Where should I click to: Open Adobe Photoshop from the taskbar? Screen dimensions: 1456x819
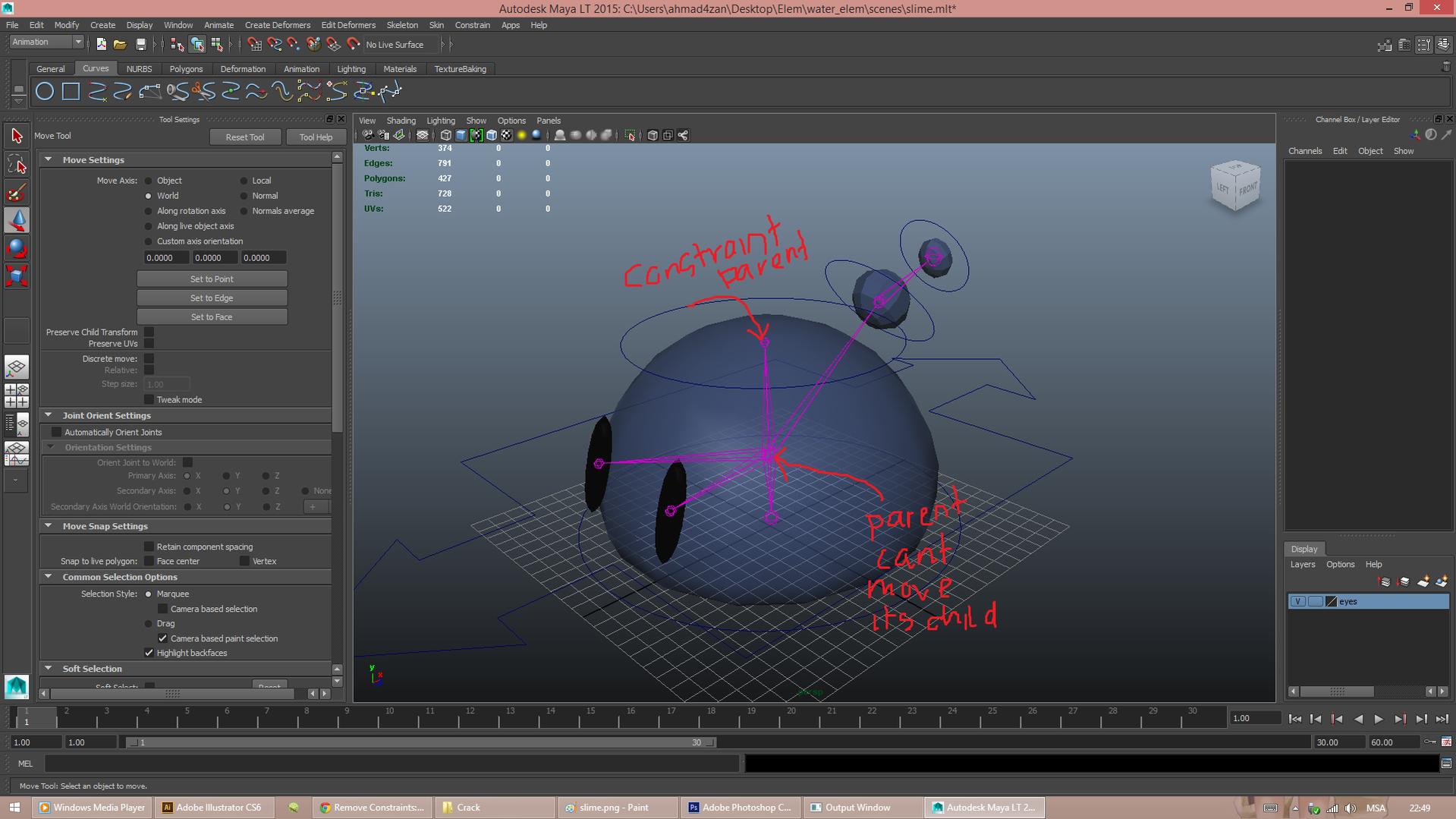(740, 807)
